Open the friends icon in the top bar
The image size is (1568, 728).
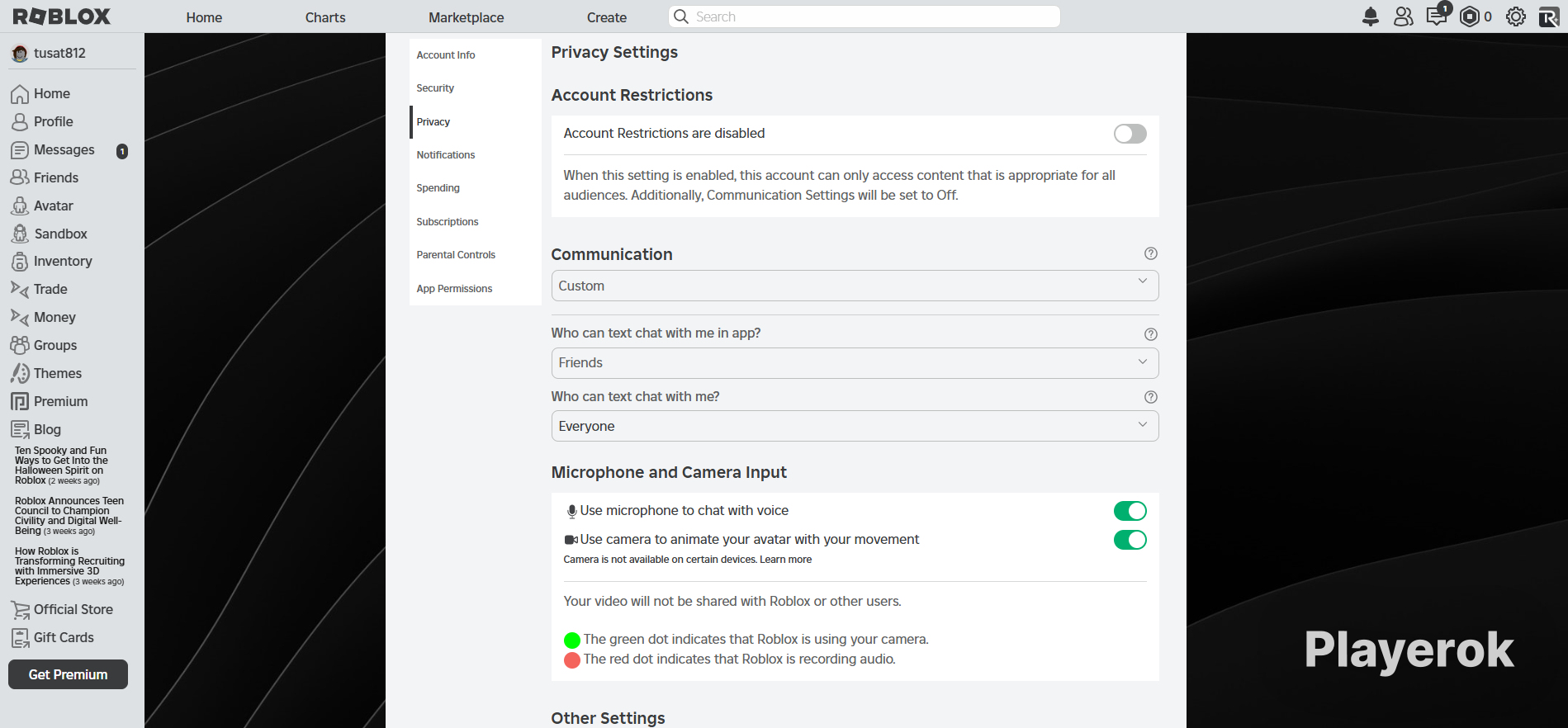(x=1404, y=17)
